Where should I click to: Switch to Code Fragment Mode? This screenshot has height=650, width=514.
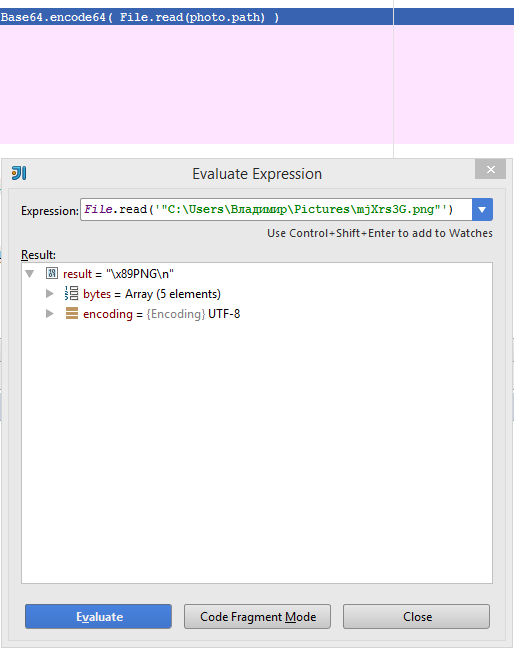pos(257,616)
